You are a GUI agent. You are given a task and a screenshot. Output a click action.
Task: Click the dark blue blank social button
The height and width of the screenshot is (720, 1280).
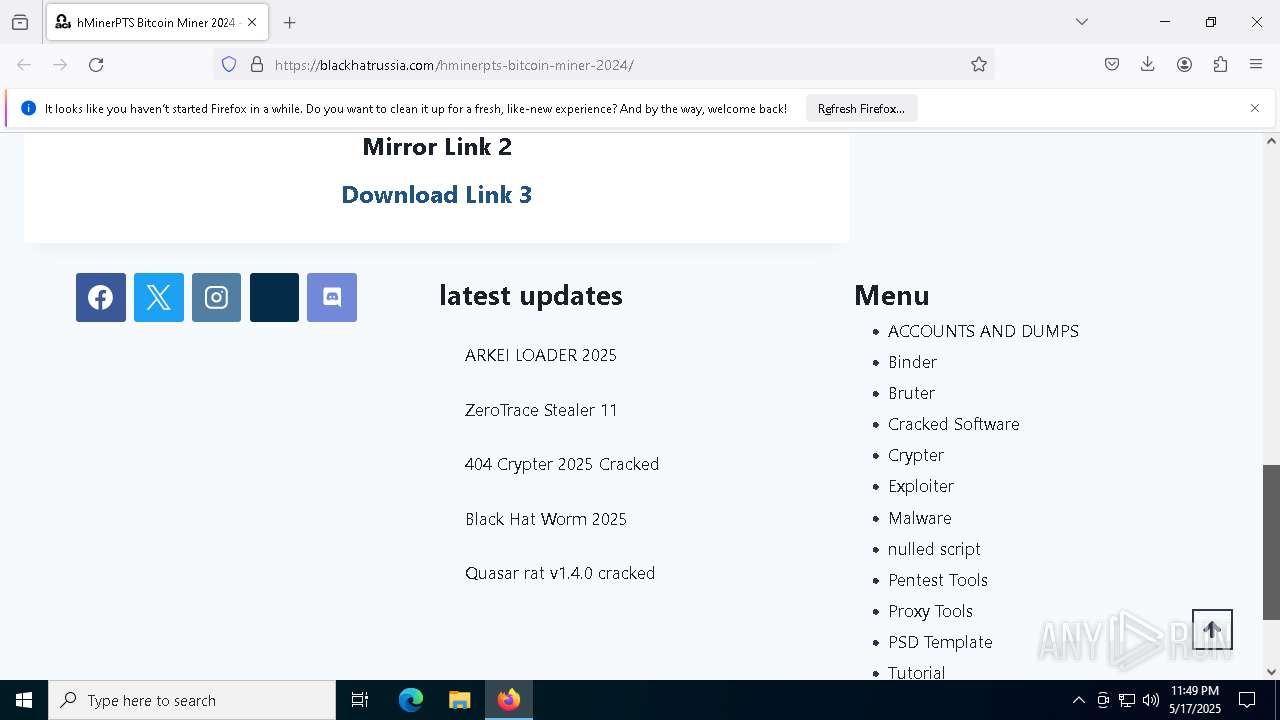pos(274,297)
